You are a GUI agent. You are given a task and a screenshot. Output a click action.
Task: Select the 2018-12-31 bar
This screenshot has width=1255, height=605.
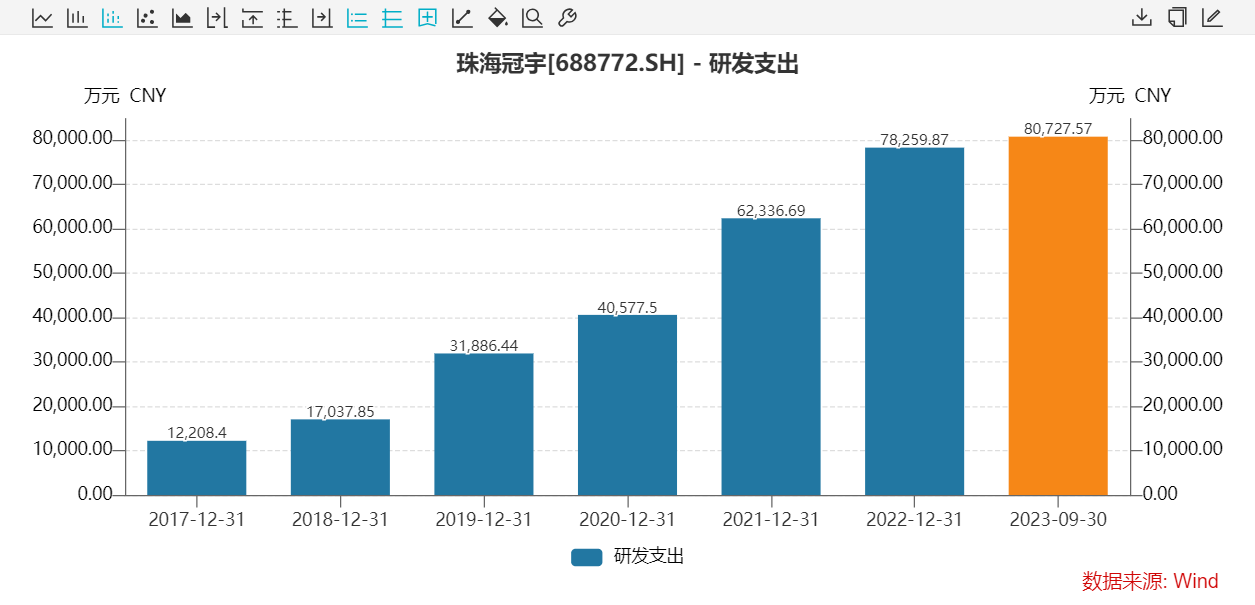click(340, 457)
